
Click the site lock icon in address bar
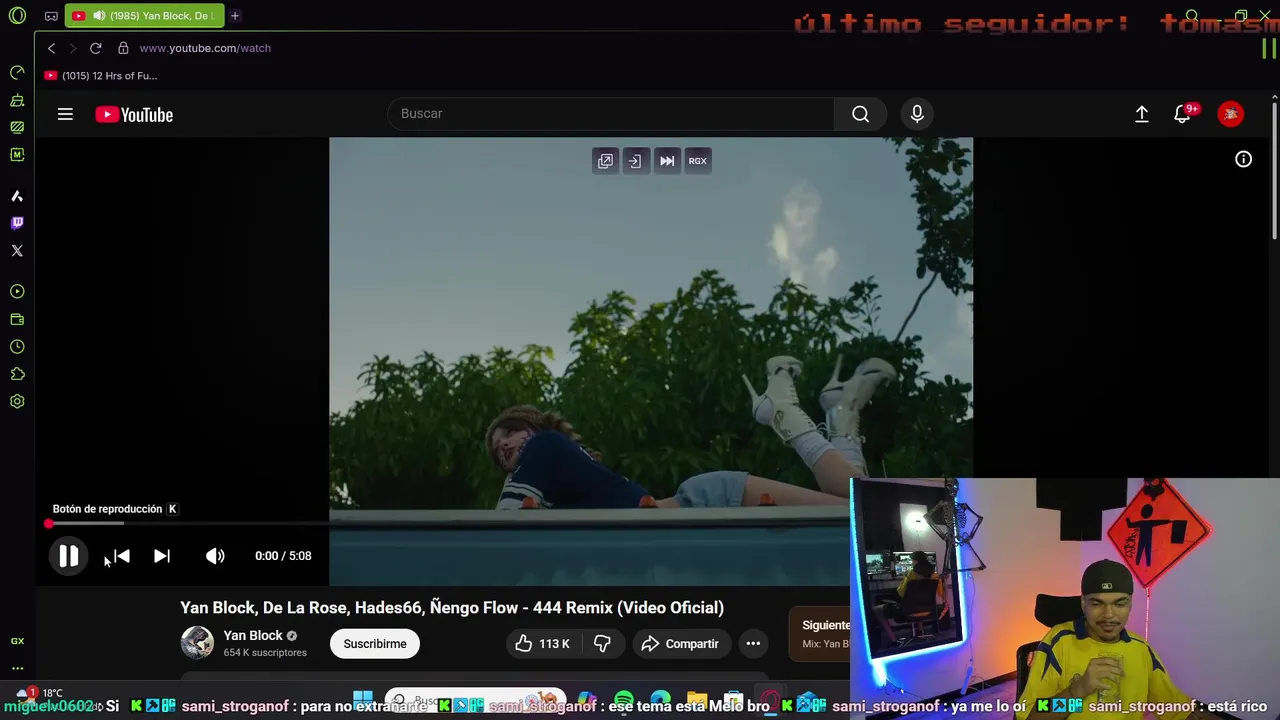[123, 48]
